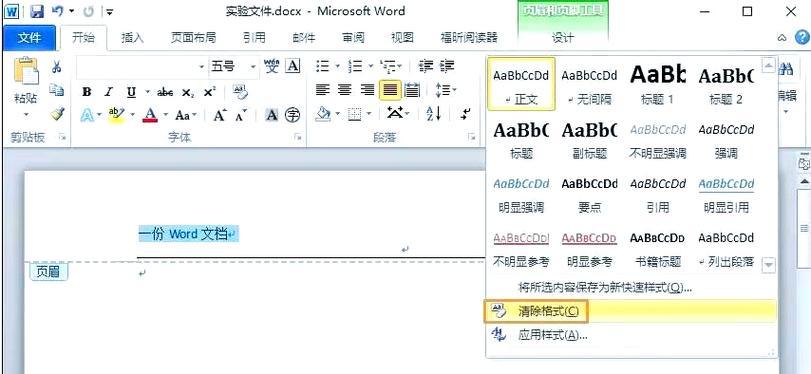Viewport: 811px width, 374px height.
Task: Toggle underline on selected text
Action: click(x=131, y=92)
